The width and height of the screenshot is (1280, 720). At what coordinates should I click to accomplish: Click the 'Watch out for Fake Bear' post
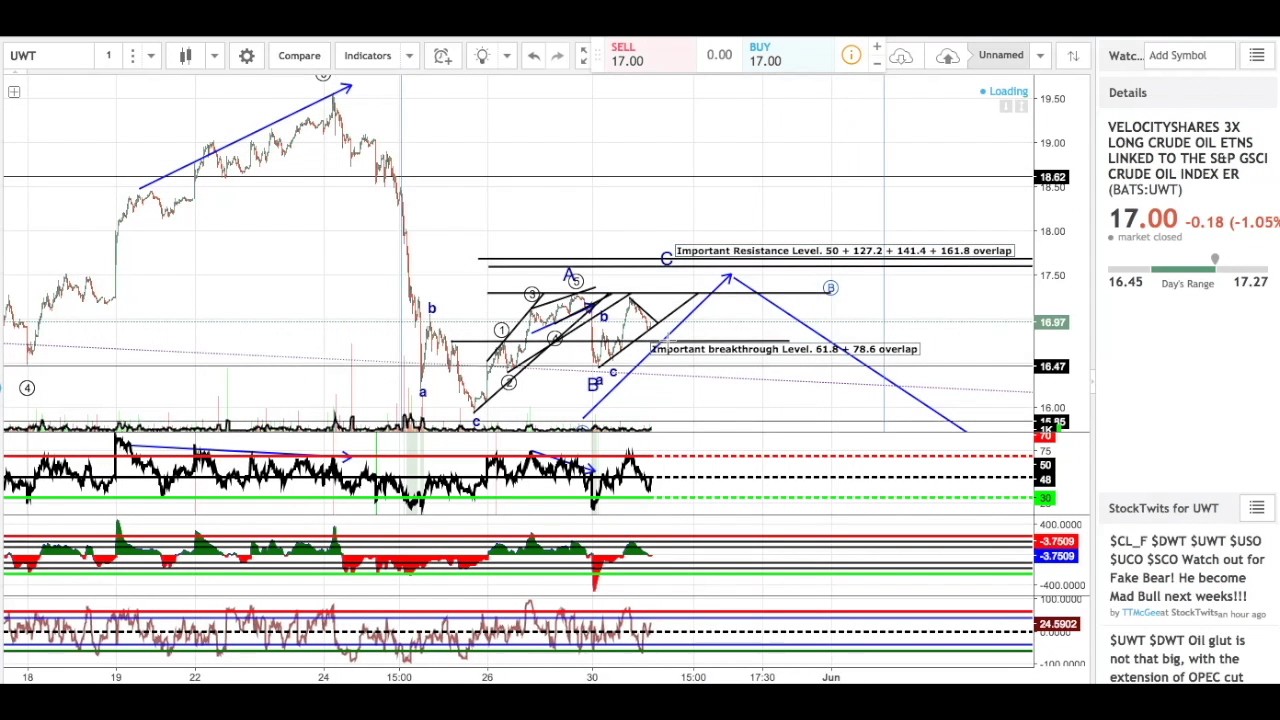tap(1187, 569)
